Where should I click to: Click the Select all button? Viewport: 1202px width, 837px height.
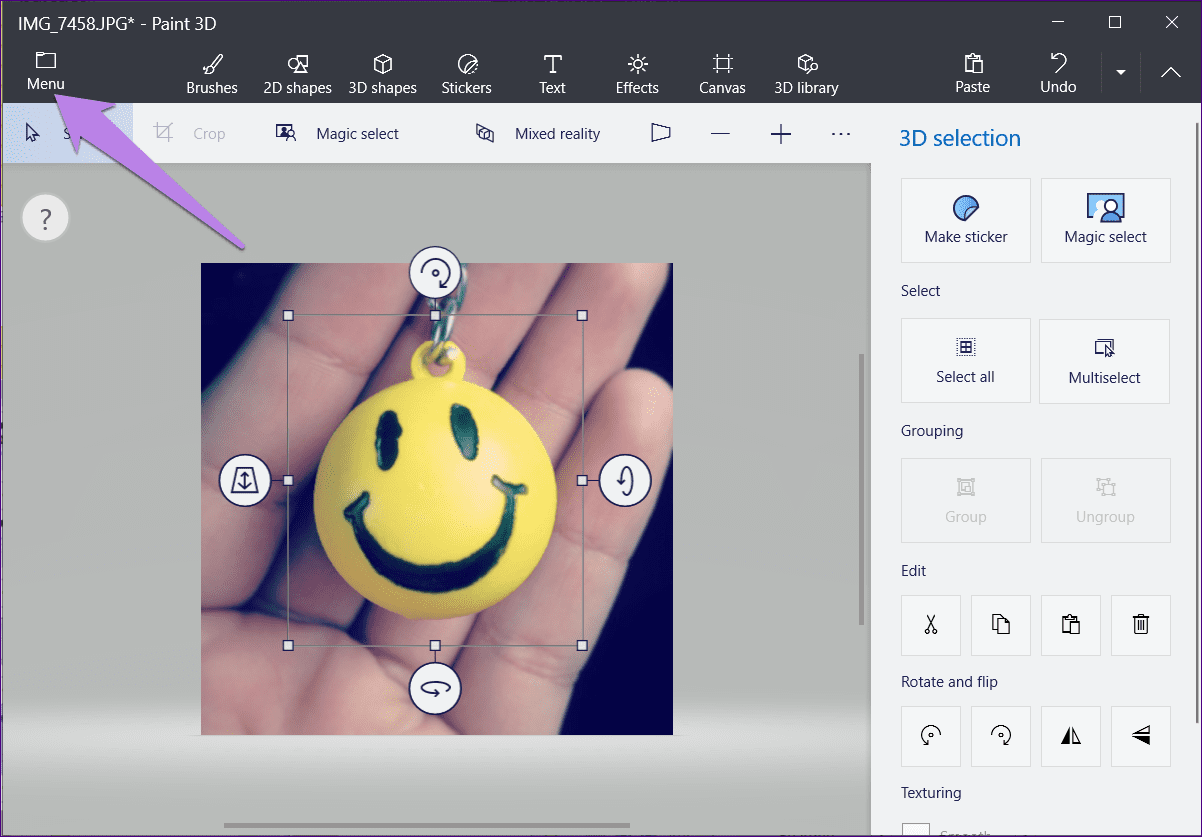pos(966,361)
